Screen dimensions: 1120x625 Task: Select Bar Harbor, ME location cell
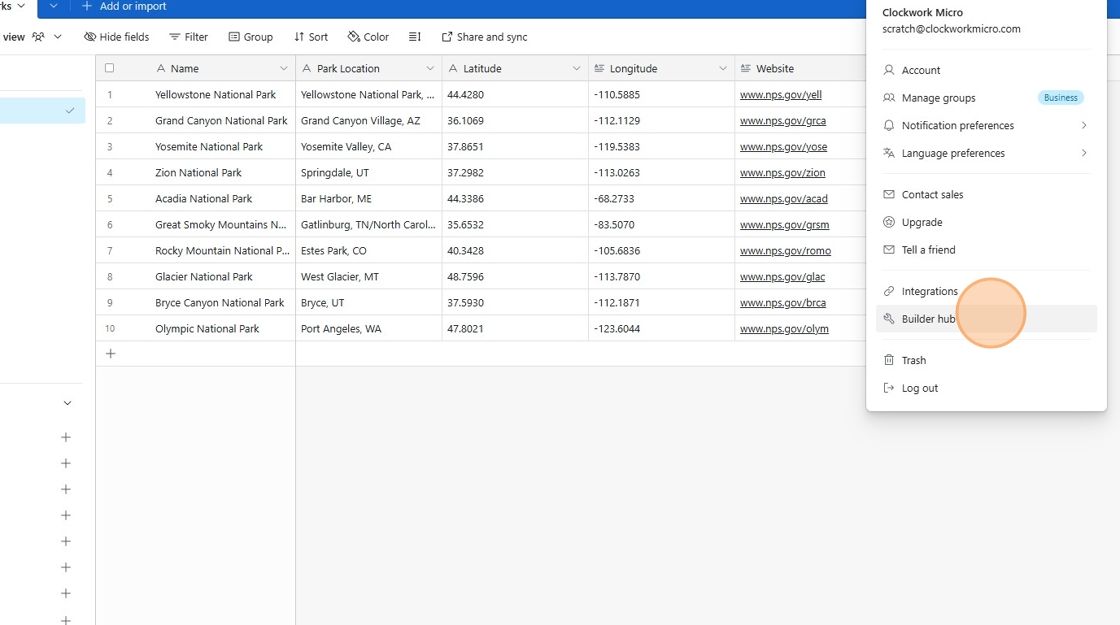[369, 199]
